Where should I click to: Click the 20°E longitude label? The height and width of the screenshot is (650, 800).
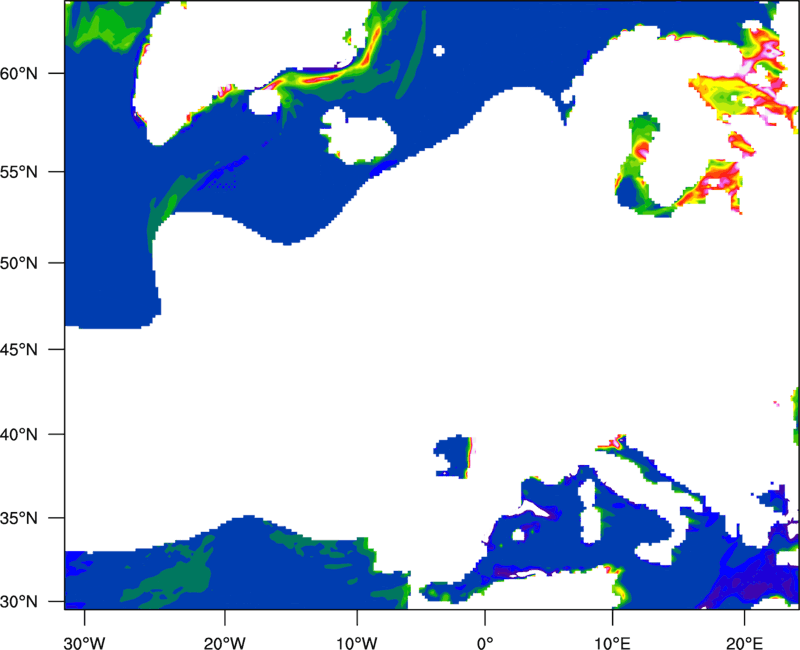[x=744, y=643]
